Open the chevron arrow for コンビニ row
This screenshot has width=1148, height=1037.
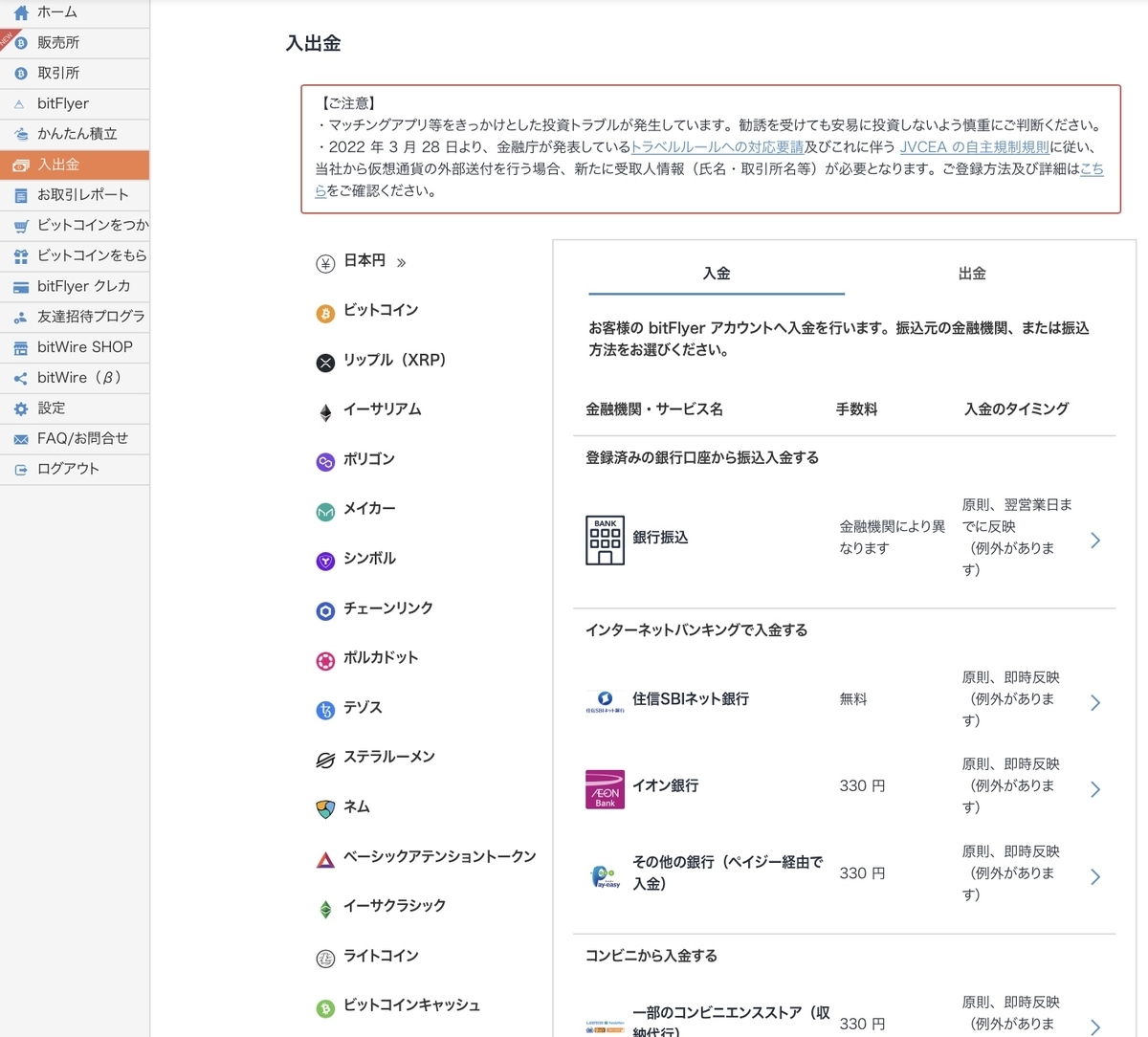coord(1095,1027)
